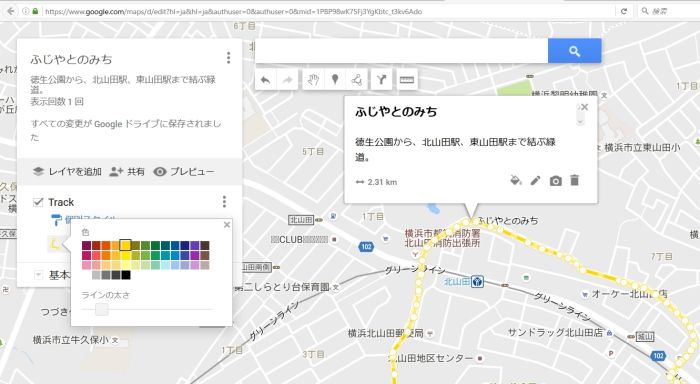
Task: Click the 横浜市立牛久保小 school label
Action: coord(71,340)
